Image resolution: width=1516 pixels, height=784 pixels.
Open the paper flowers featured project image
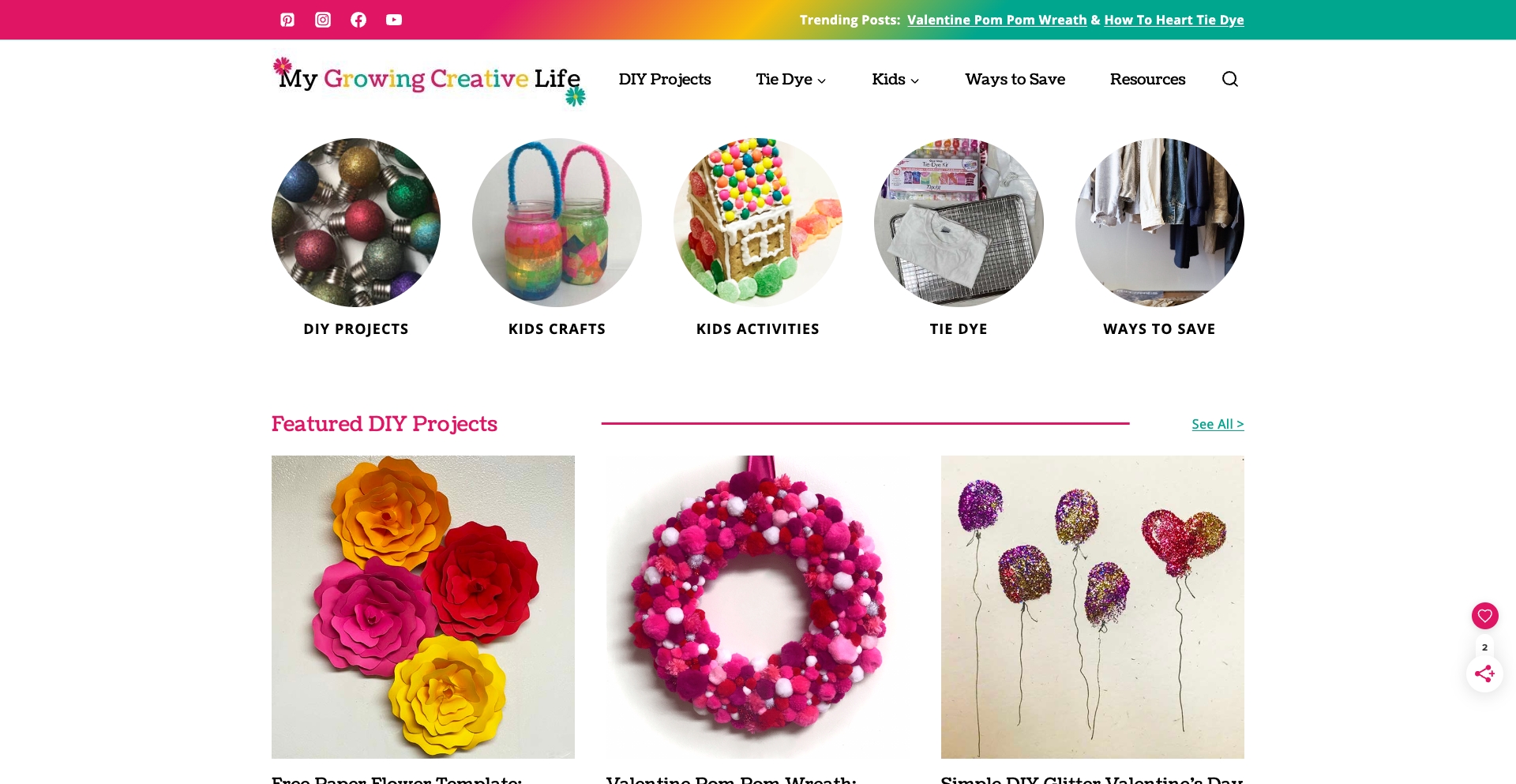(423, 607)
